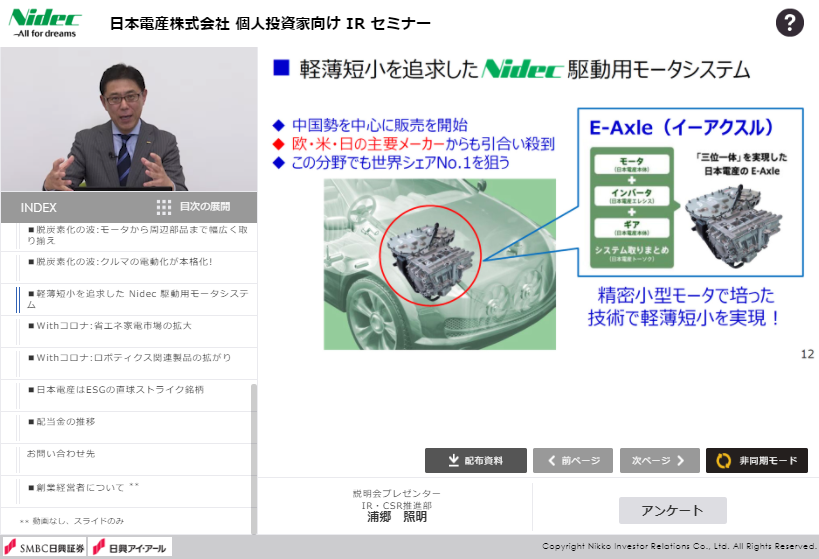Click the INDEX header label
Image resolution: width=819 pixels, height=559 pixels.
38,208
